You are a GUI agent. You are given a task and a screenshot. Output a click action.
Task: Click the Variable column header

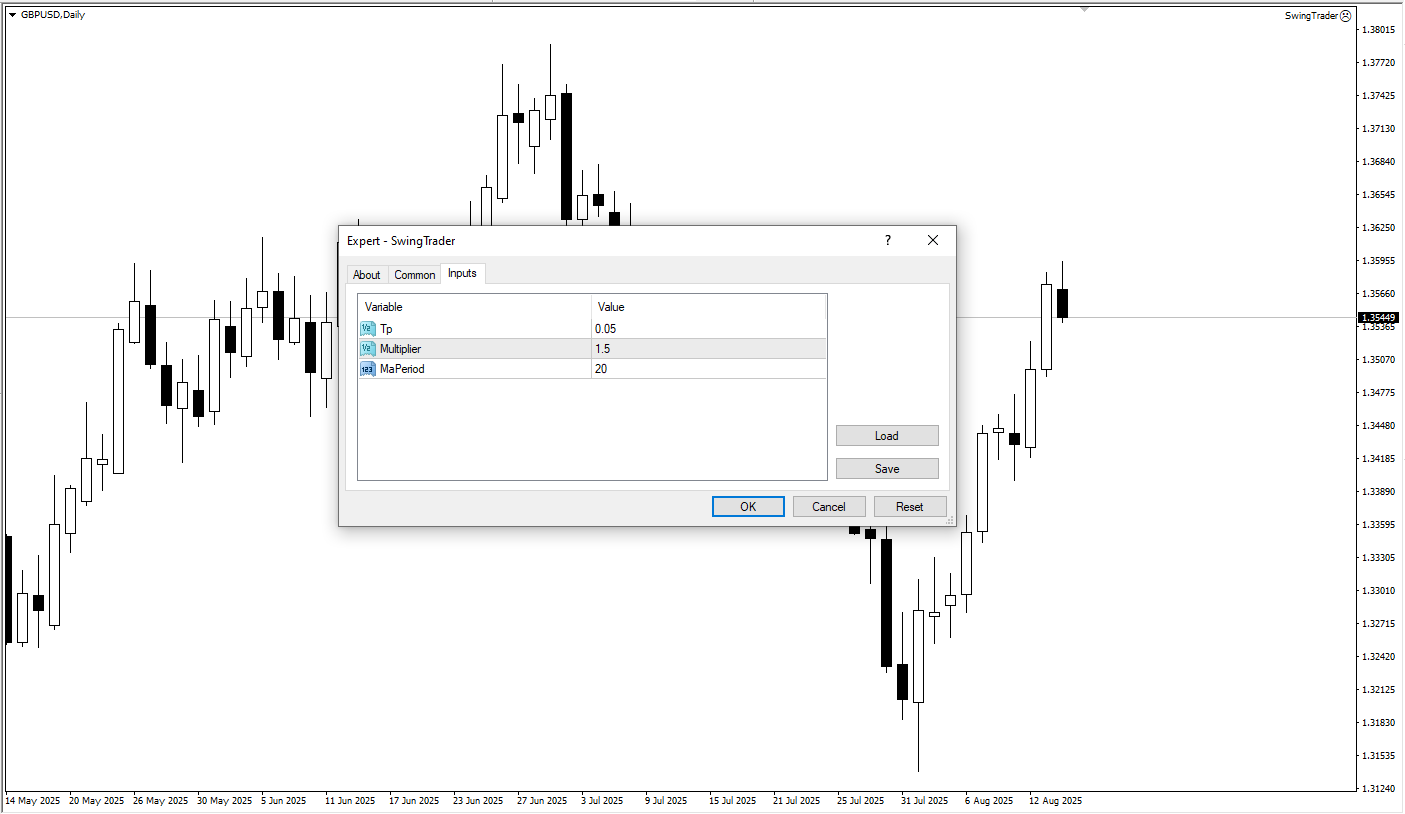pyautogui.click(x=474, y=307)
